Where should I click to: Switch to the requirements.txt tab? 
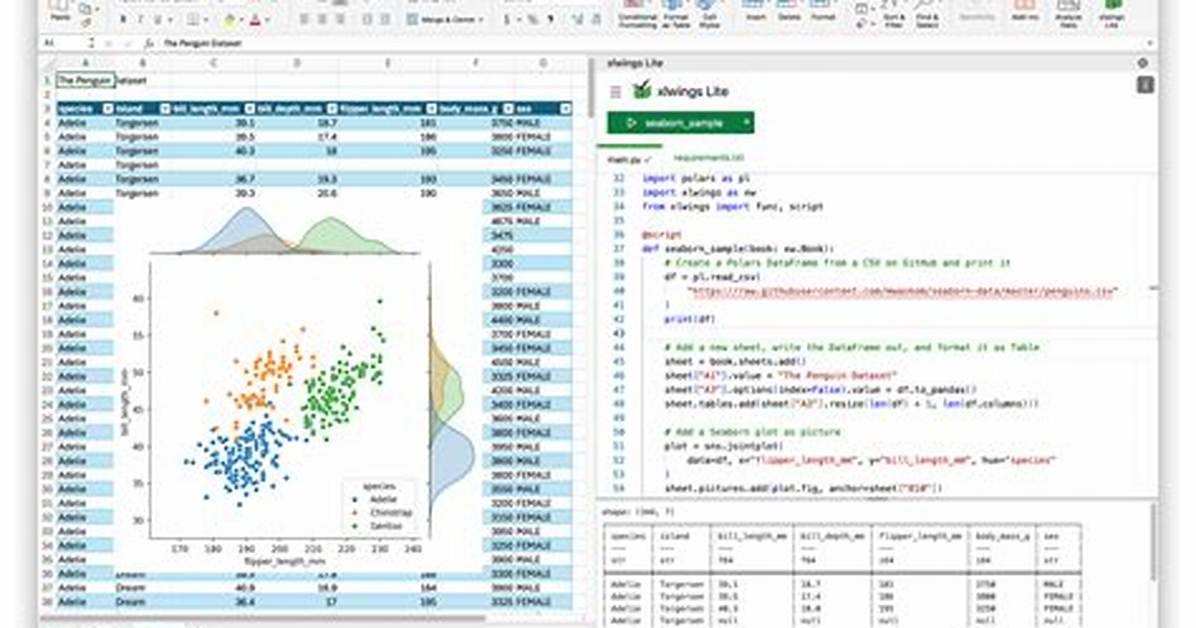(x=709, y=158)
